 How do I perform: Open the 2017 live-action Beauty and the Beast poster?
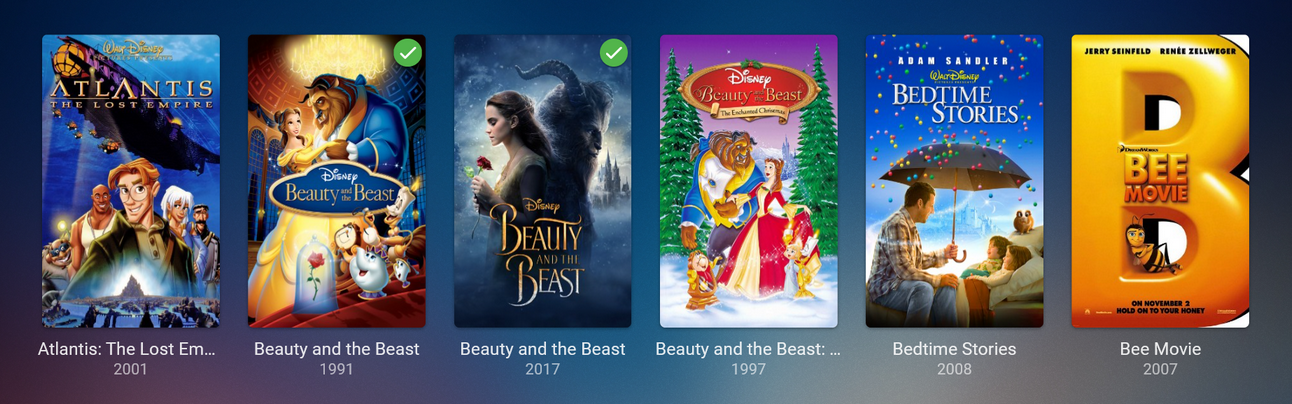(542, 181)
